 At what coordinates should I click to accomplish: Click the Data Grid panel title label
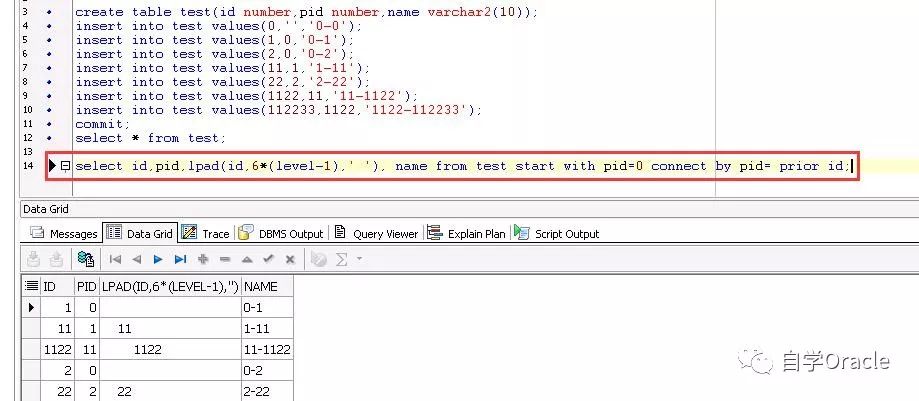tap(45, 209)
